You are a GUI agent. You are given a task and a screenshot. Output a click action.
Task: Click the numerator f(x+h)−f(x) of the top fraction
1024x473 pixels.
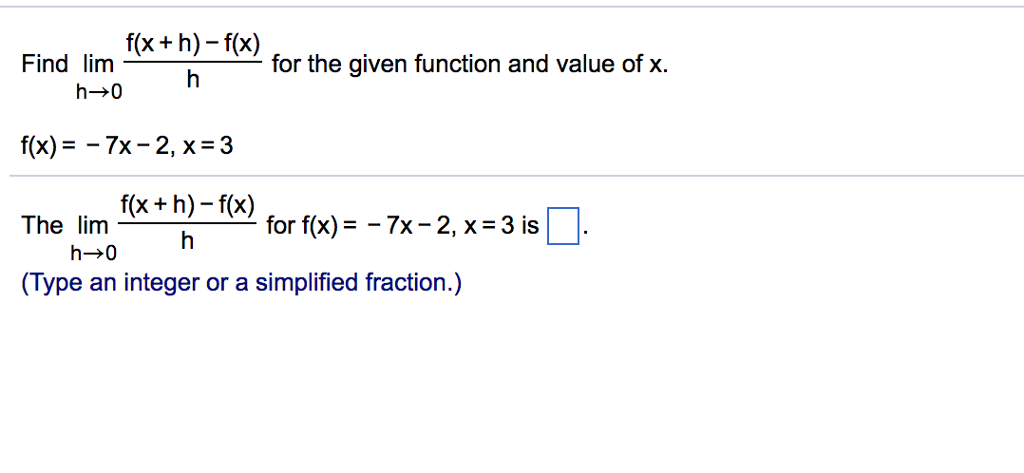(192, 43)
